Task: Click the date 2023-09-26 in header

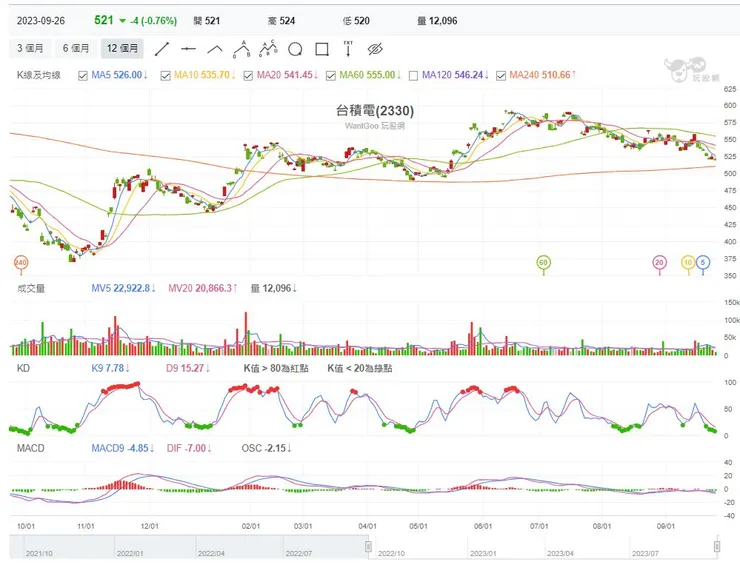Action: pyautogui.click(x=41, y=21)
